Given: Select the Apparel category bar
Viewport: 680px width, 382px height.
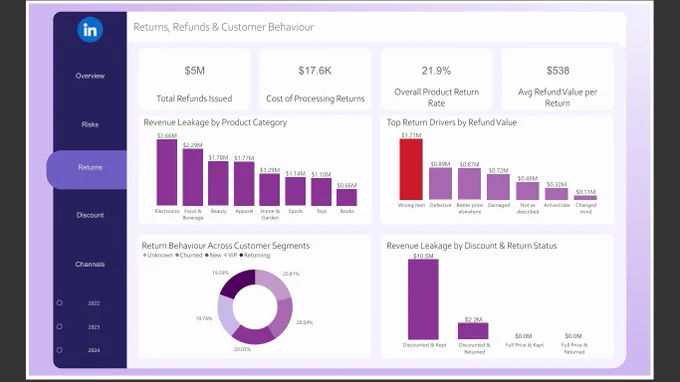Looking at the screenshot, I should tap(244, 183).
